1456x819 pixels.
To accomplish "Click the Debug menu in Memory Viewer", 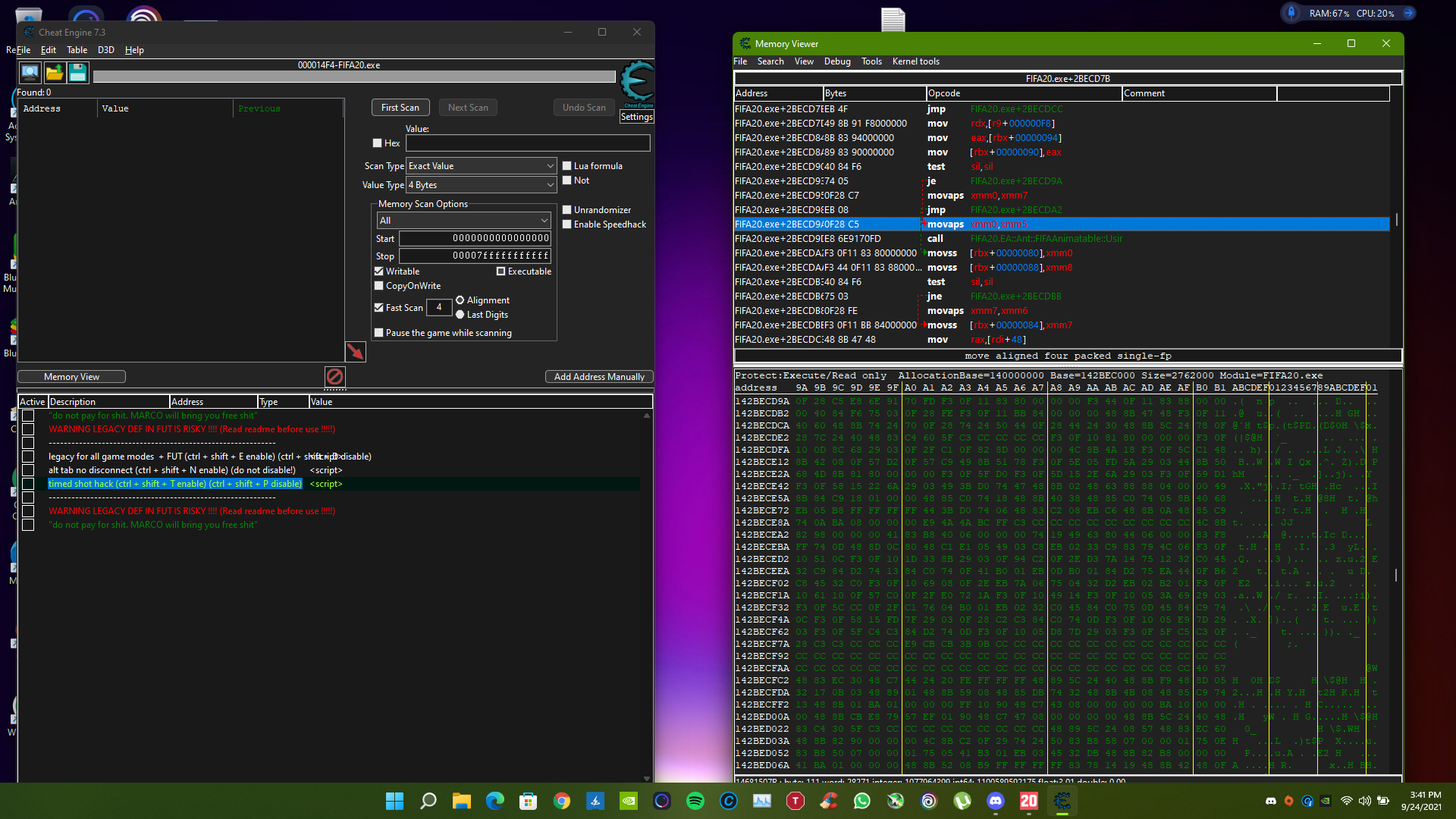I will tap(837, 61).
